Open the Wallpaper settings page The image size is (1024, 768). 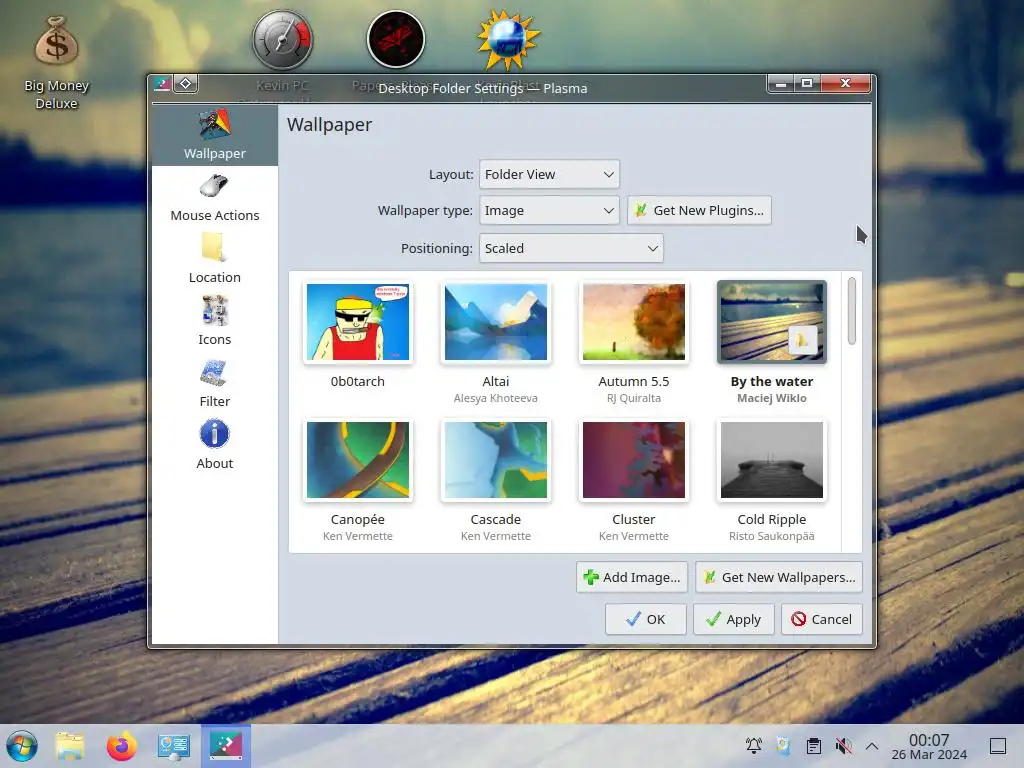pos(214,135)
